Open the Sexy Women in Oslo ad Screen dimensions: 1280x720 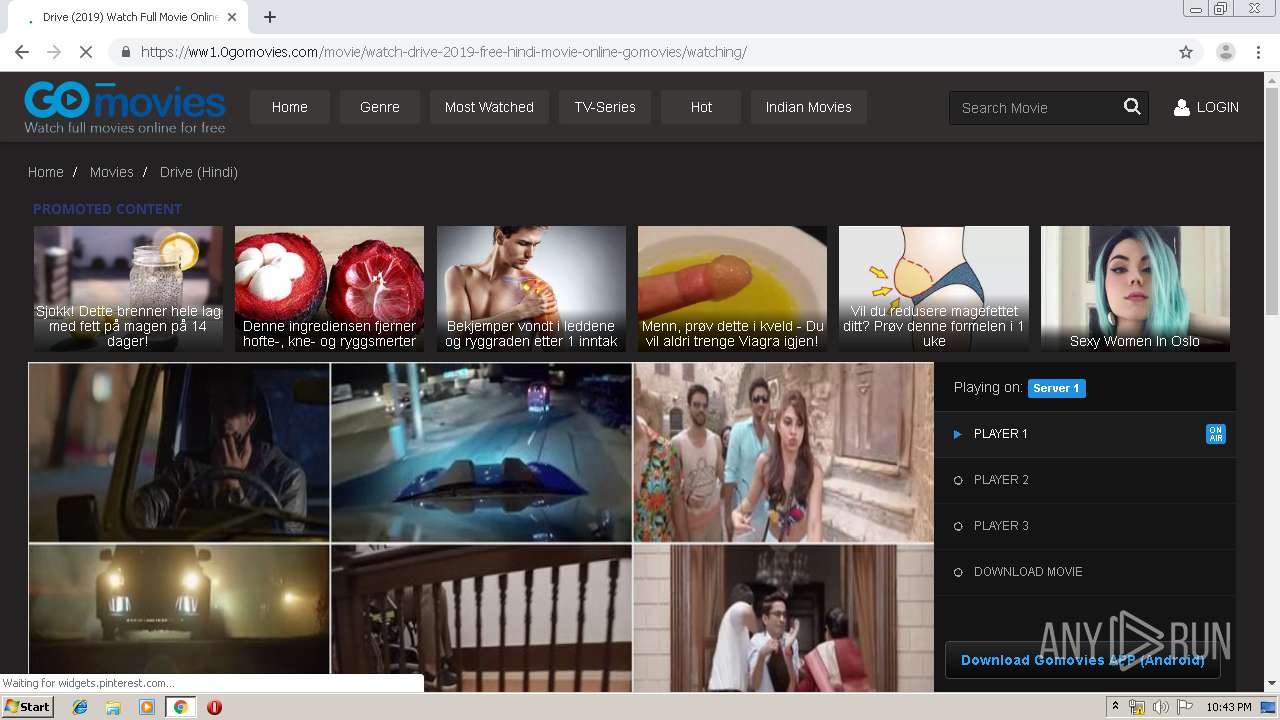click(x=1135, y=289)
